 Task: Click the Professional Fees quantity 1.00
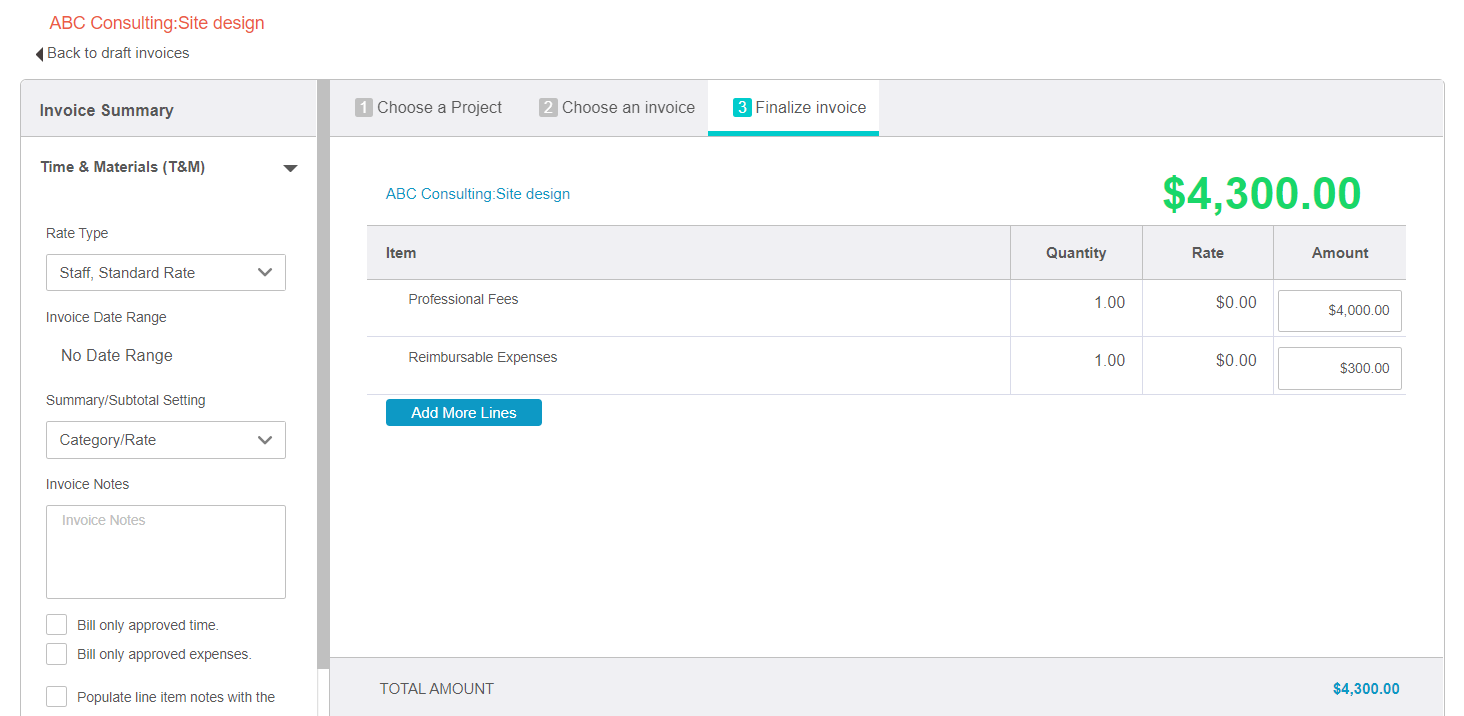1110,302
